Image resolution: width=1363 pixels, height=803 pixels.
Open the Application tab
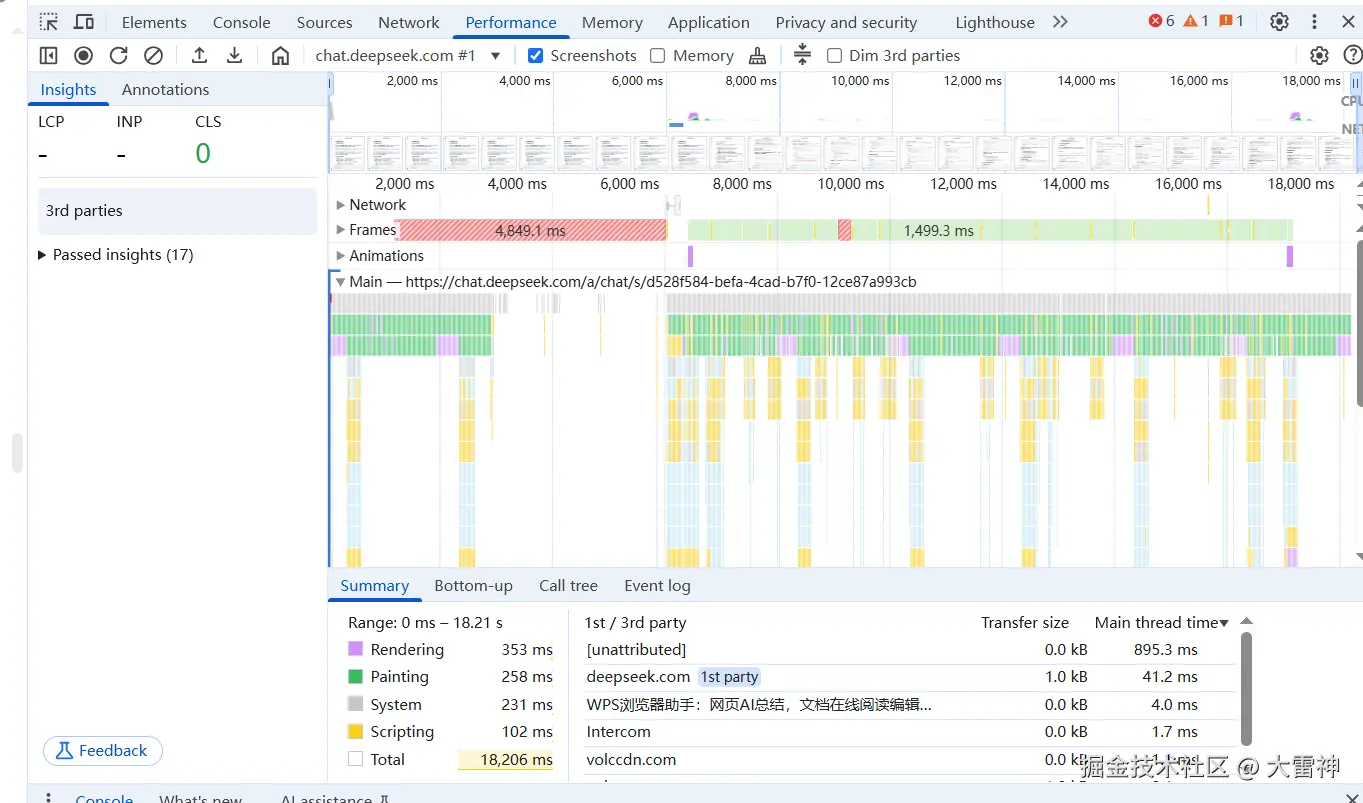click(709, 22)
